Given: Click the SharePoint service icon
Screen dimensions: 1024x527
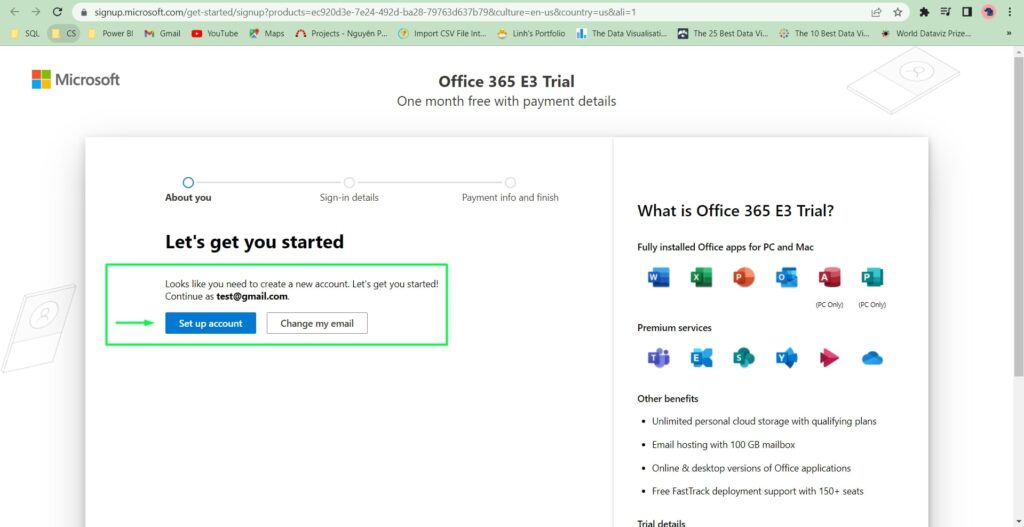Looking at the screenshot, I should coord(744,358).
